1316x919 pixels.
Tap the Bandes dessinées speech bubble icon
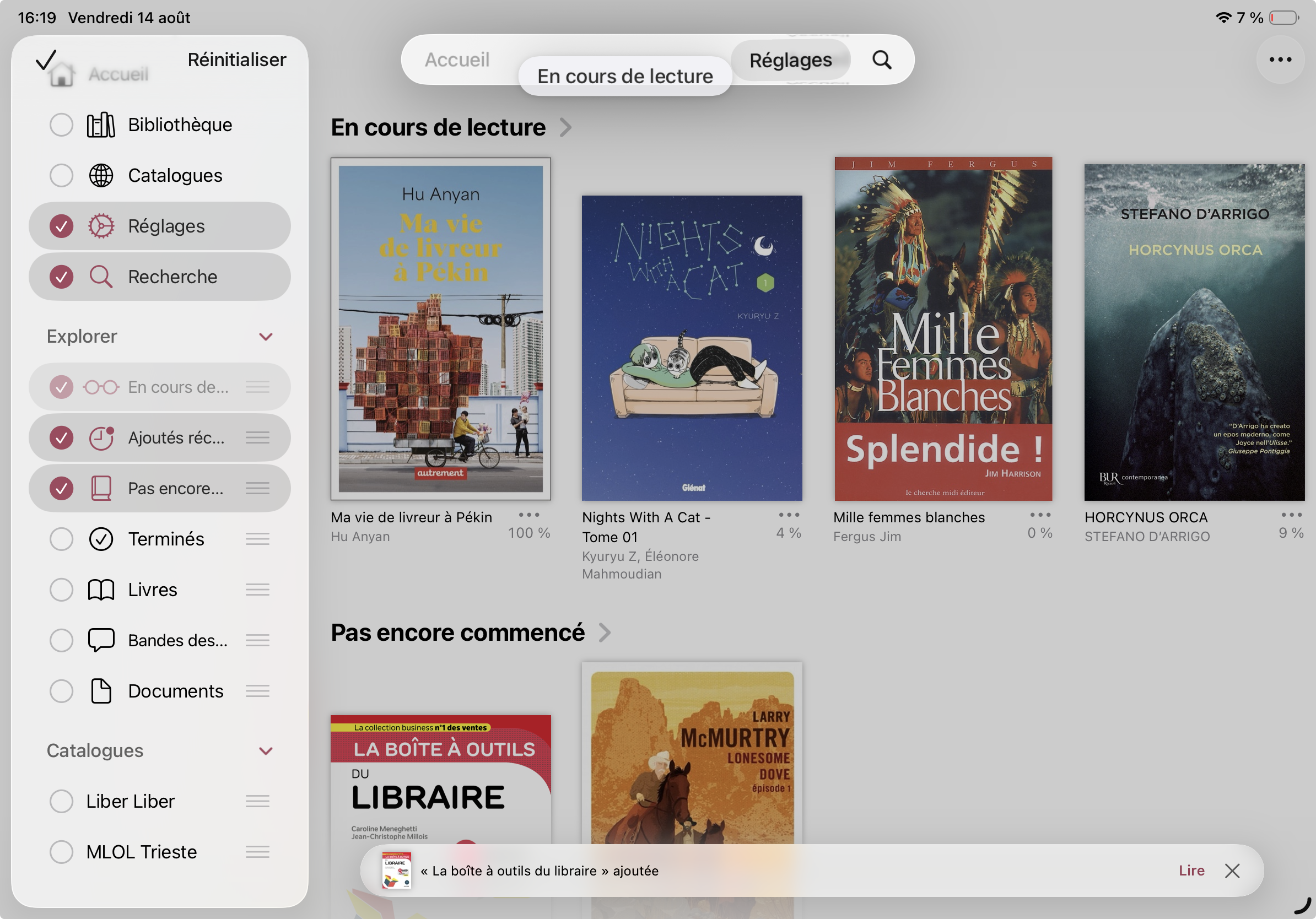[101, 640]
